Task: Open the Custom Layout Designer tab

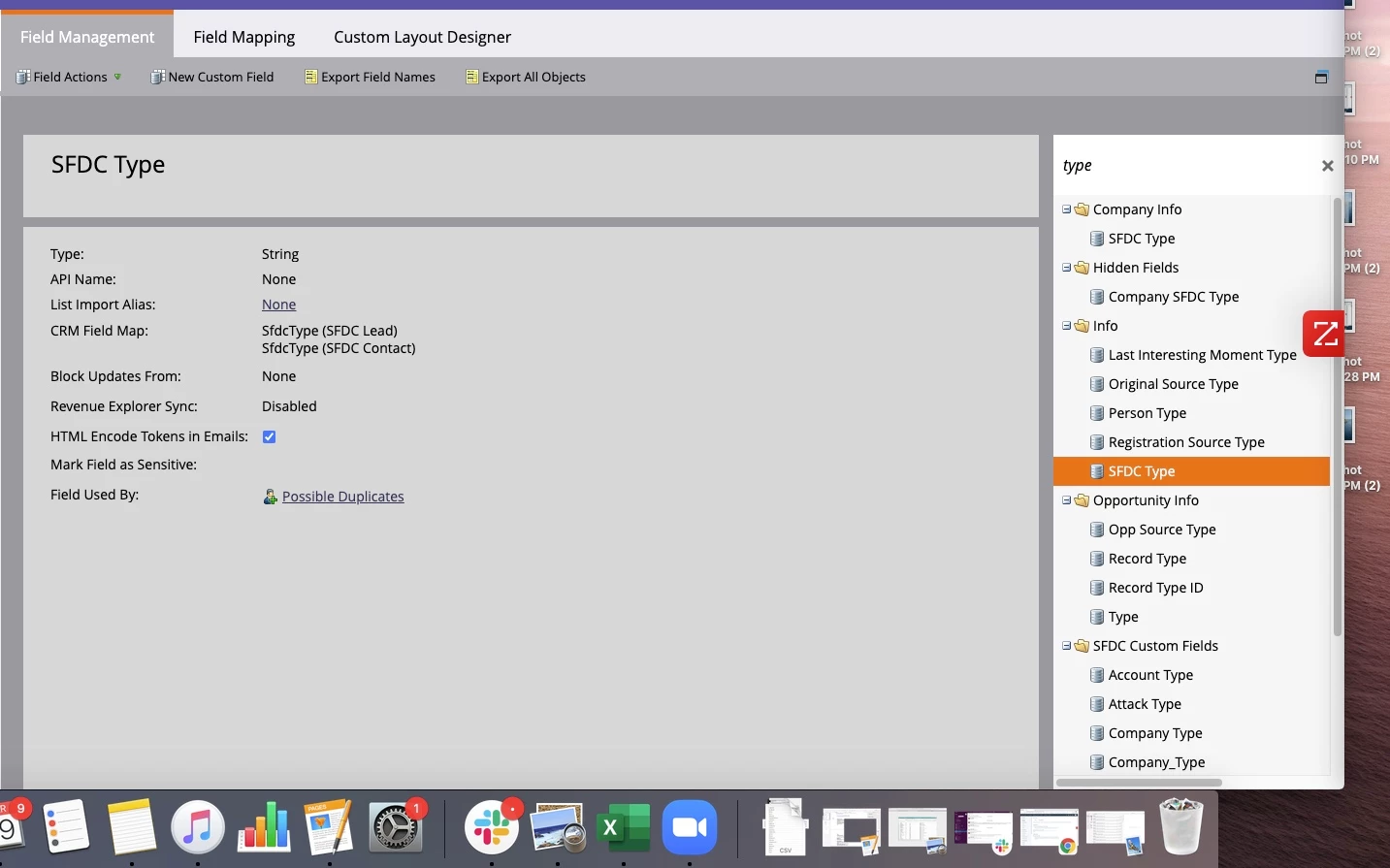Action: coord(422,37)
